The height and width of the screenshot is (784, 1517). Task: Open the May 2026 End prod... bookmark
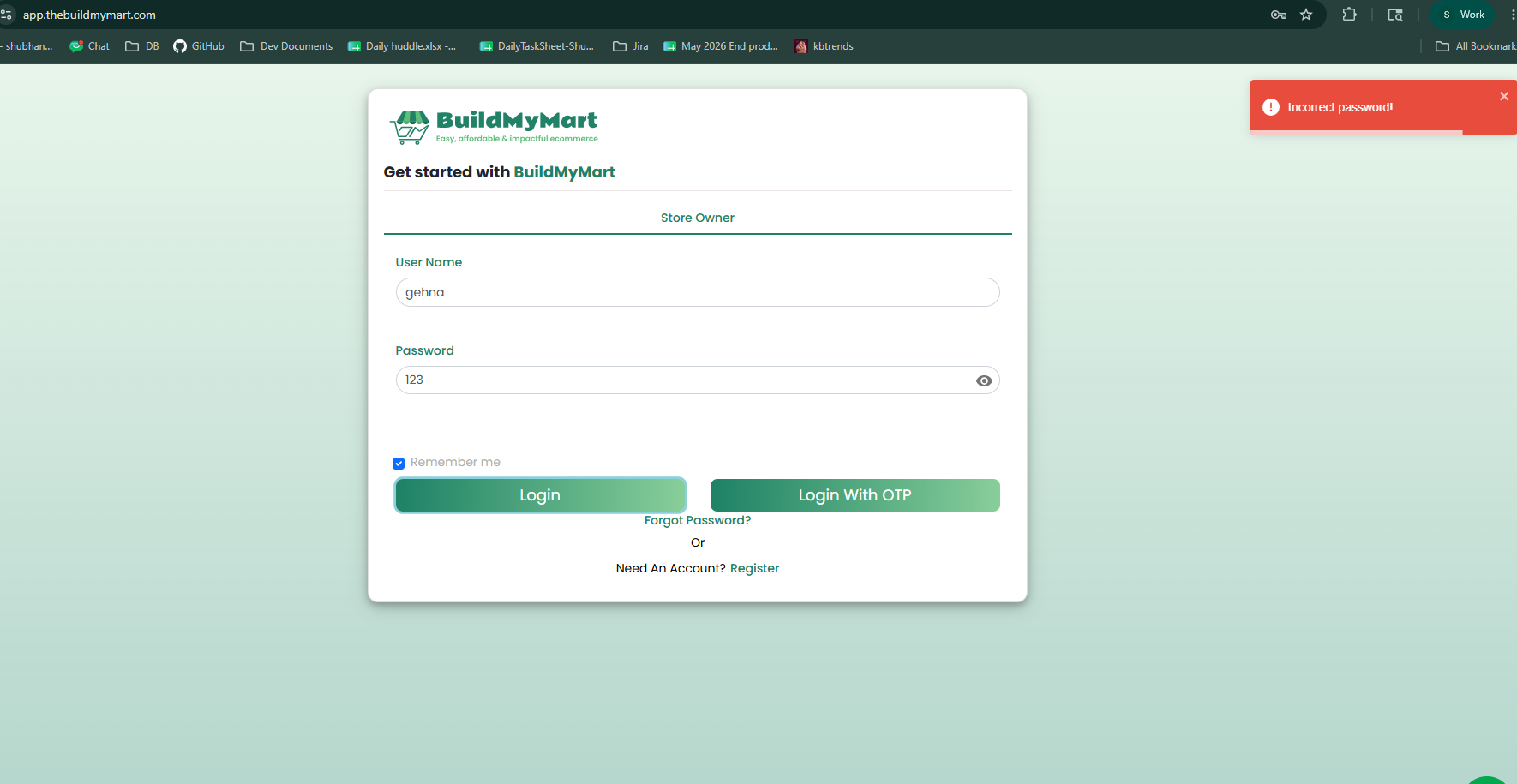[x=721, y=46]
